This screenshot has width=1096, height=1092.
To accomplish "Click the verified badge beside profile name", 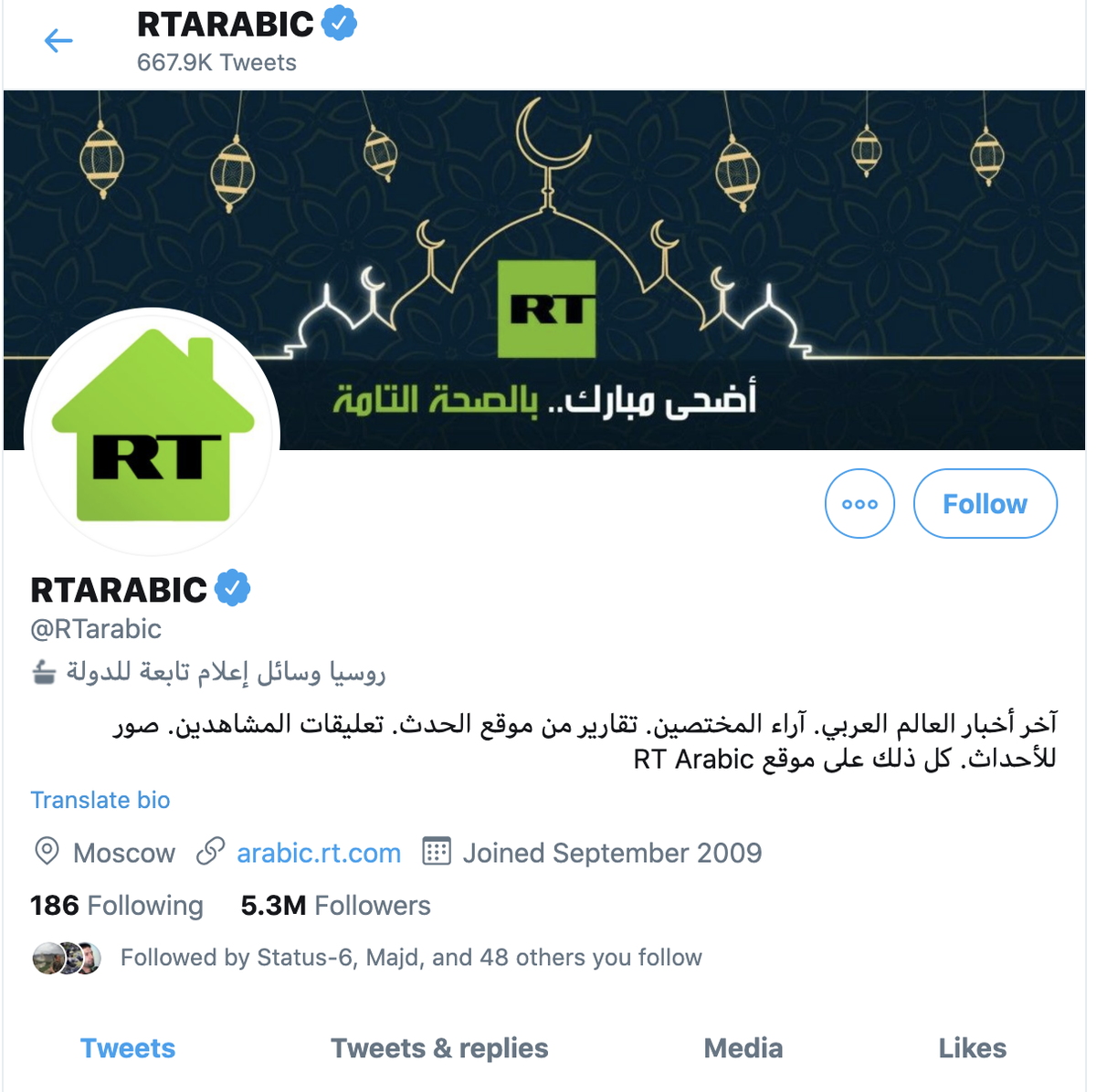I will point(233,589).
